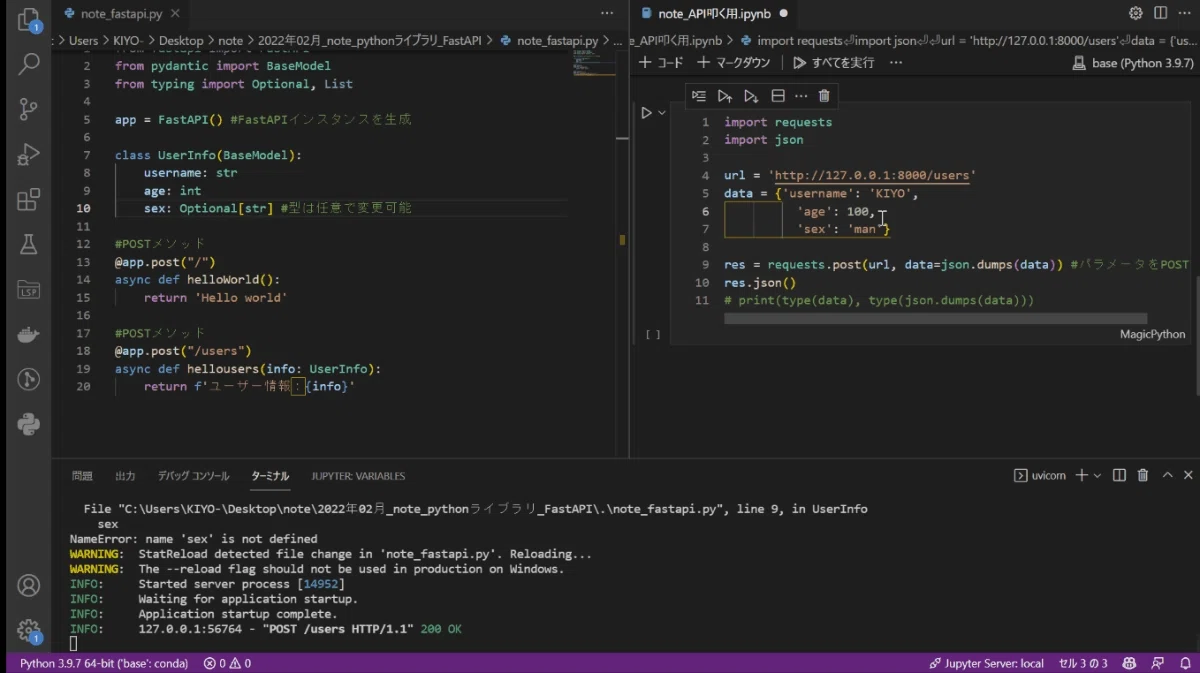Maximize panel with the up chevron
Viewport: 1200px width, 673px height.
click(1167, 475)
